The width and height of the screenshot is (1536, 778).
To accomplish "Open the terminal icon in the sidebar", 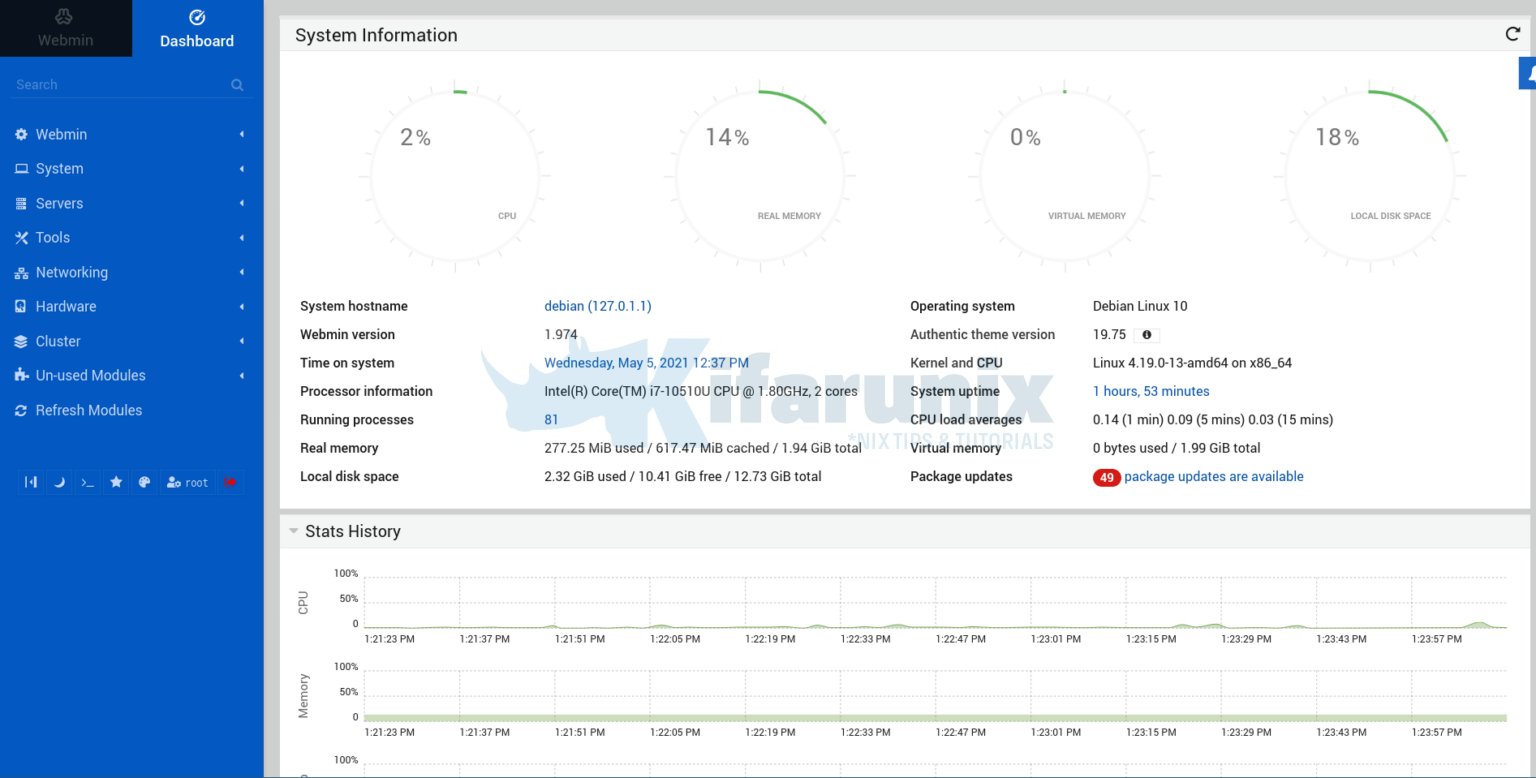I will 86,482.
